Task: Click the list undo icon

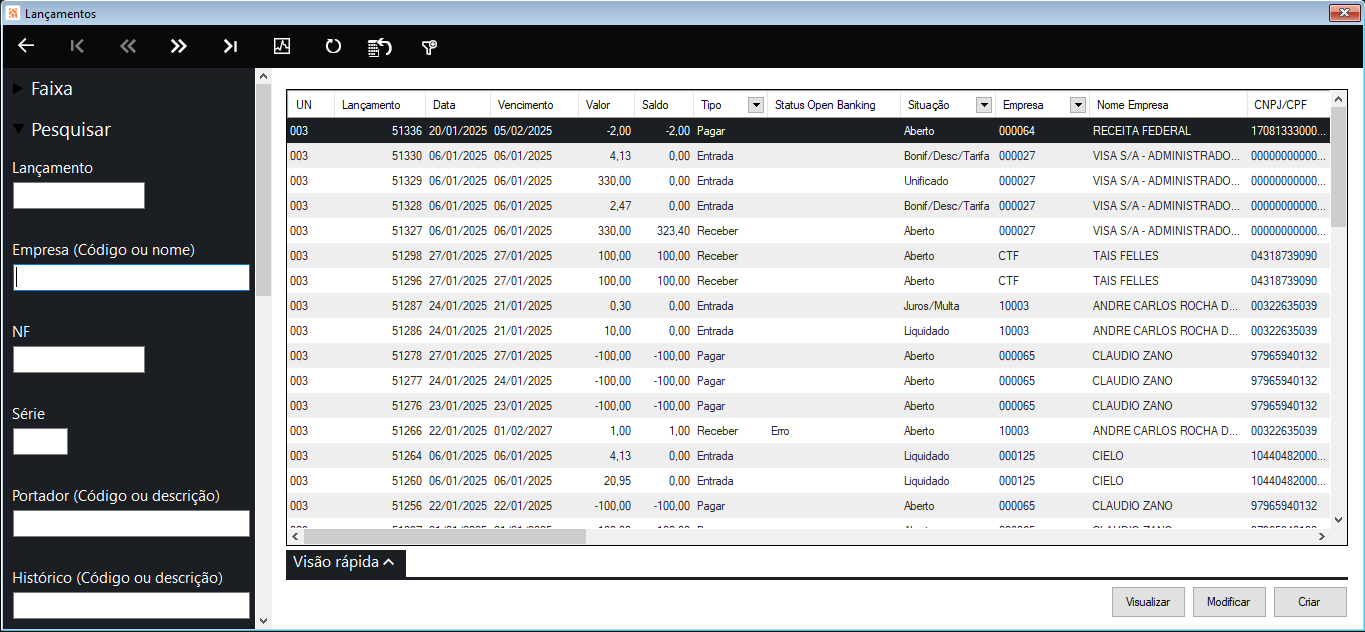Action: click(x=379, y=47)
